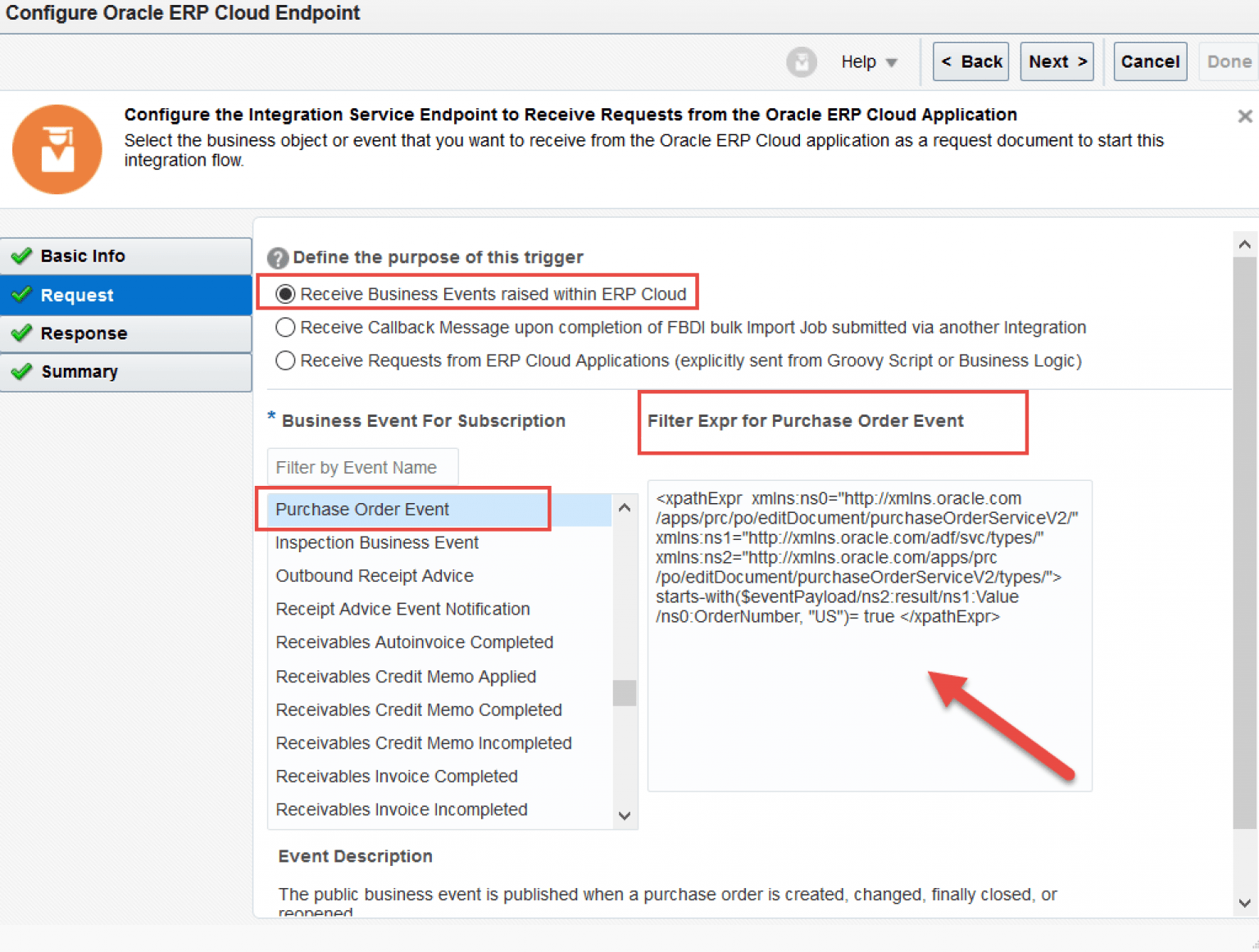Click the orange Oracle ERP Cloud adapter icon

(57, 149)
